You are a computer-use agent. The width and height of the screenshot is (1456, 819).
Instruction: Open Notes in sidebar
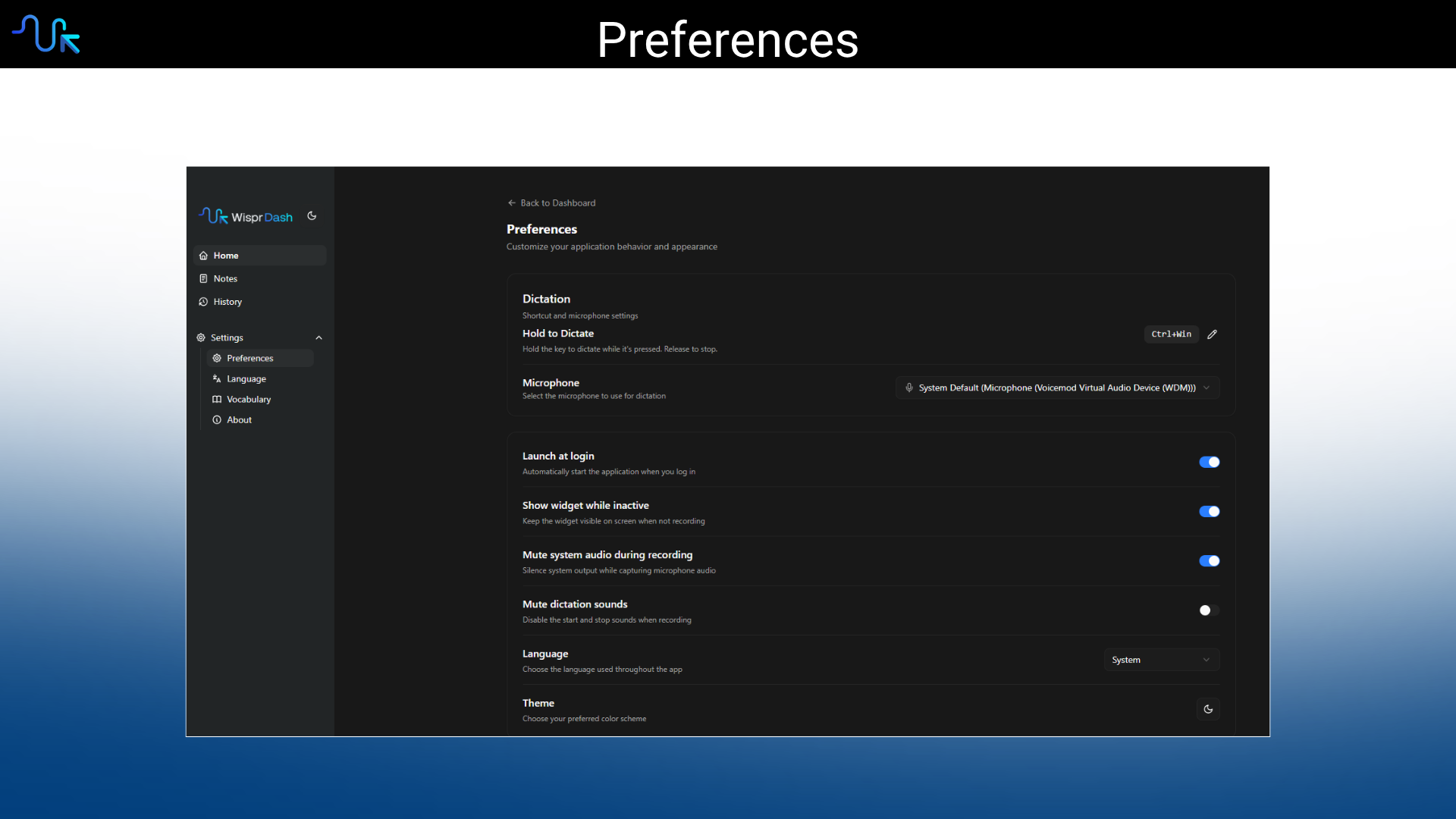click(x=260, y=278)
